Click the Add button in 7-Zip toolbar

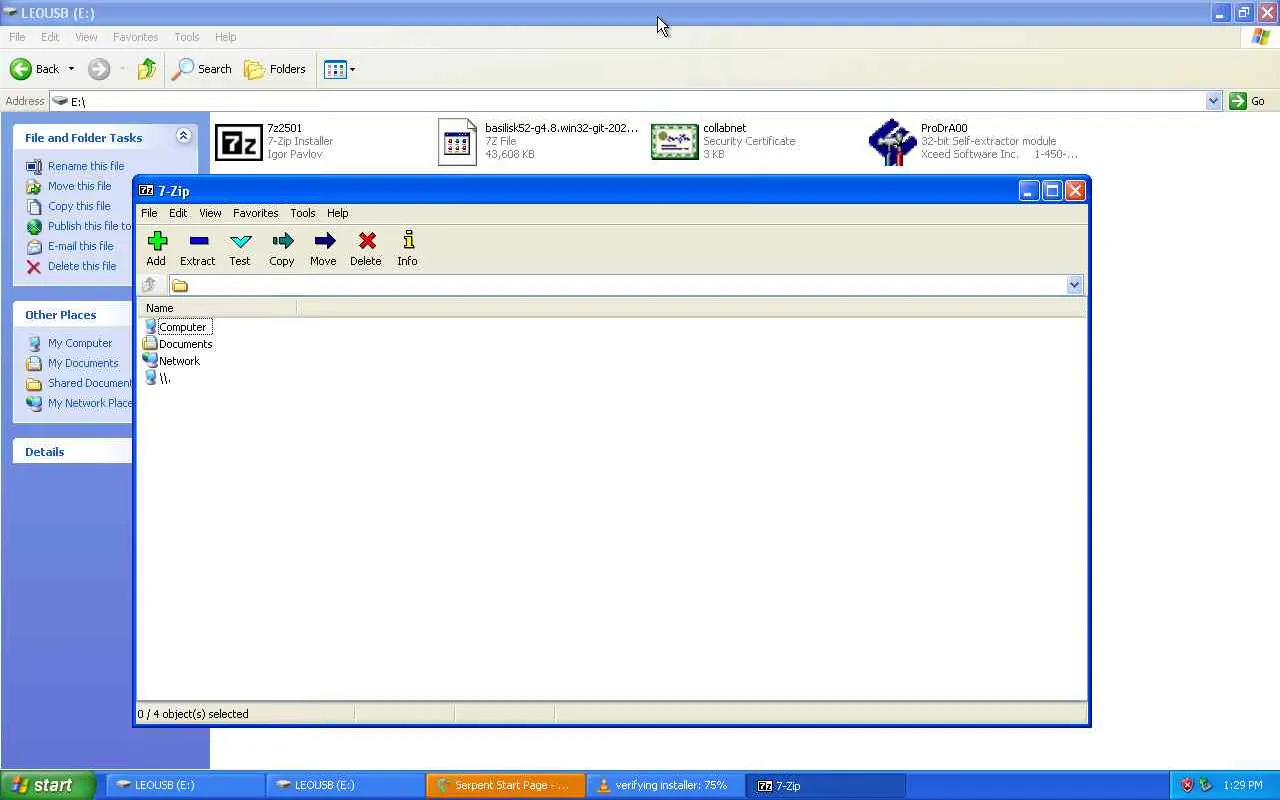point(156,249)
